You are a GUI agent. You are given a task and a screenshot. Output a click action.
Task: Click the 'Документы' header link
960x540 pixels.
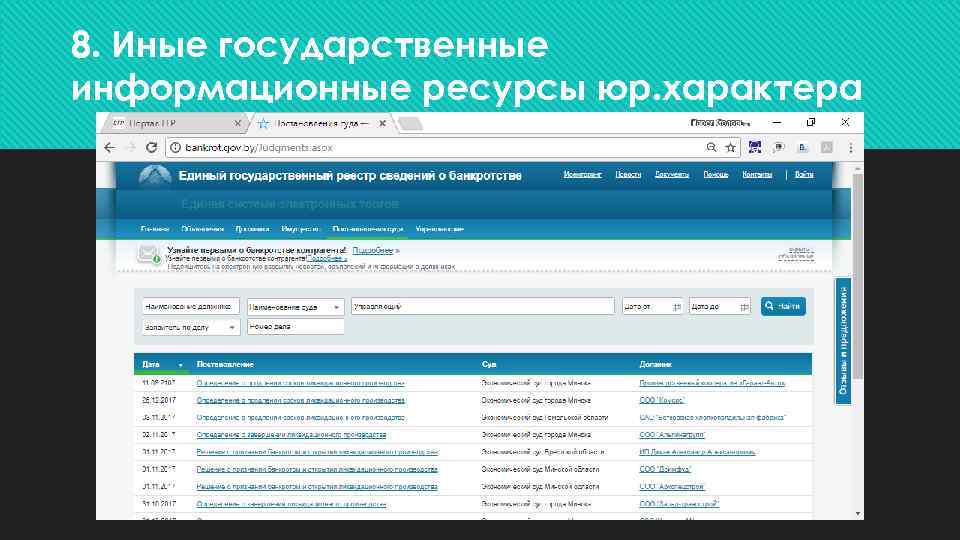tap(672, 174)
